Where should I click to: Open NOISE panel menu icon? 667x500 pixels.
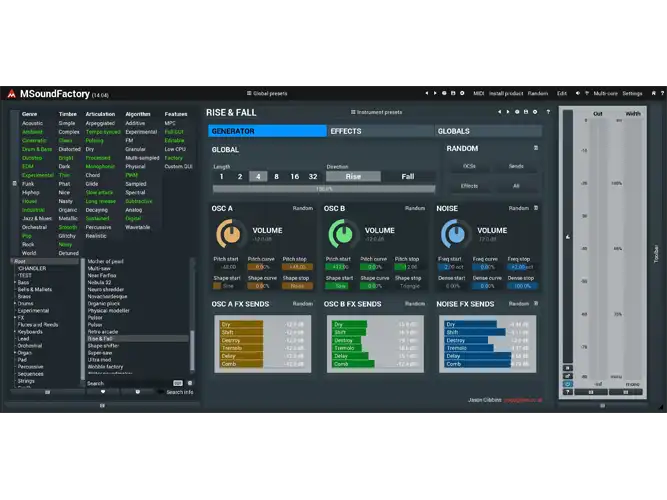tap(536, 208)
